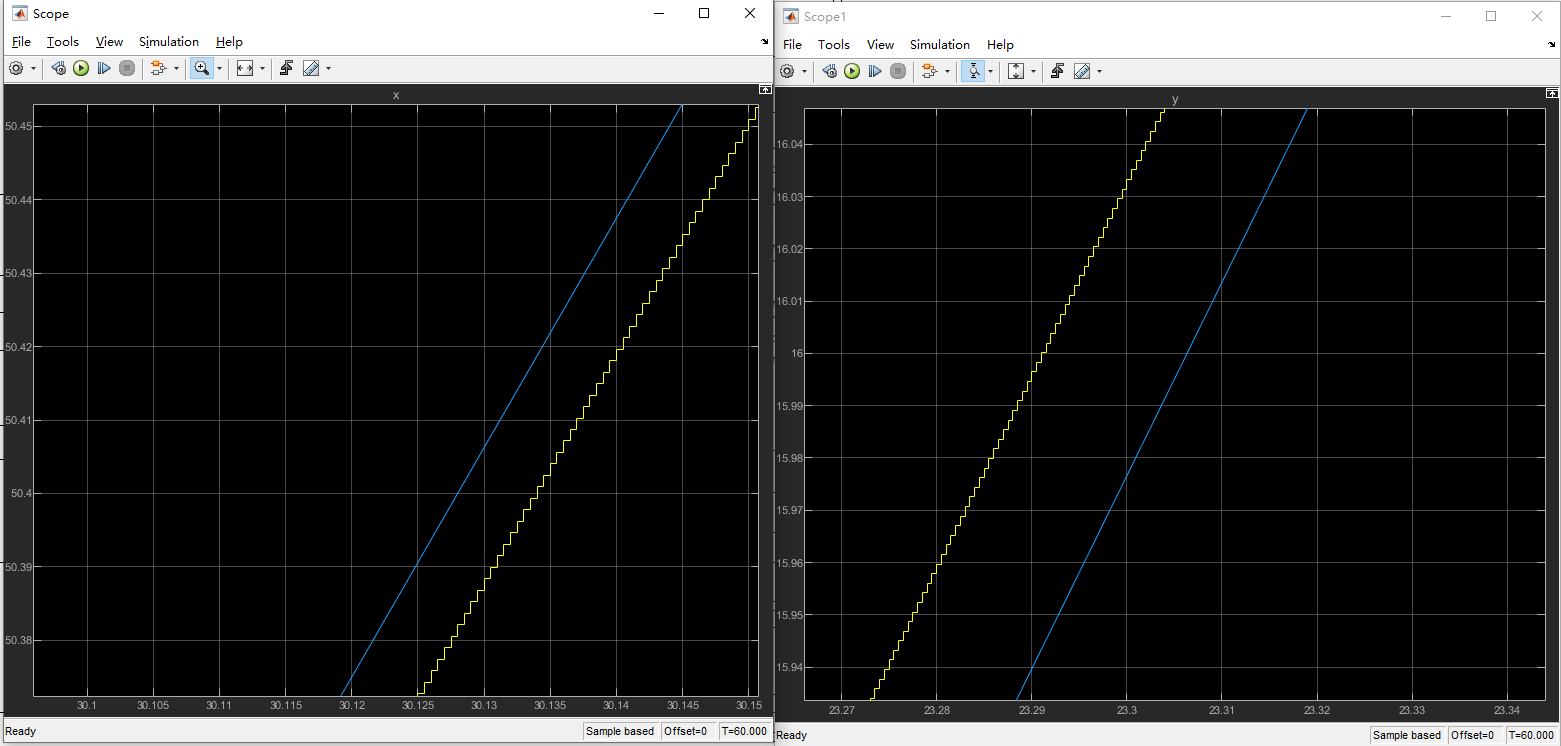Expand highlight block dropdown arrow in Scope1

(948, 72)
